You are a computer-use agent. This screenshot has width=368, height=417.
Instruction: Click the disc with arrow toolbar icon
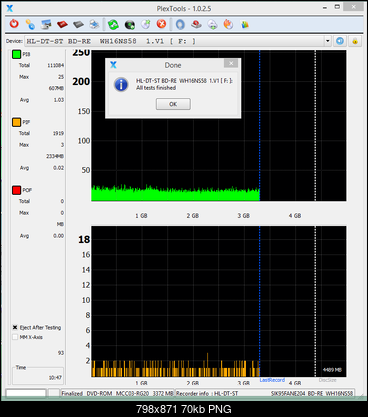coord(146,24)
